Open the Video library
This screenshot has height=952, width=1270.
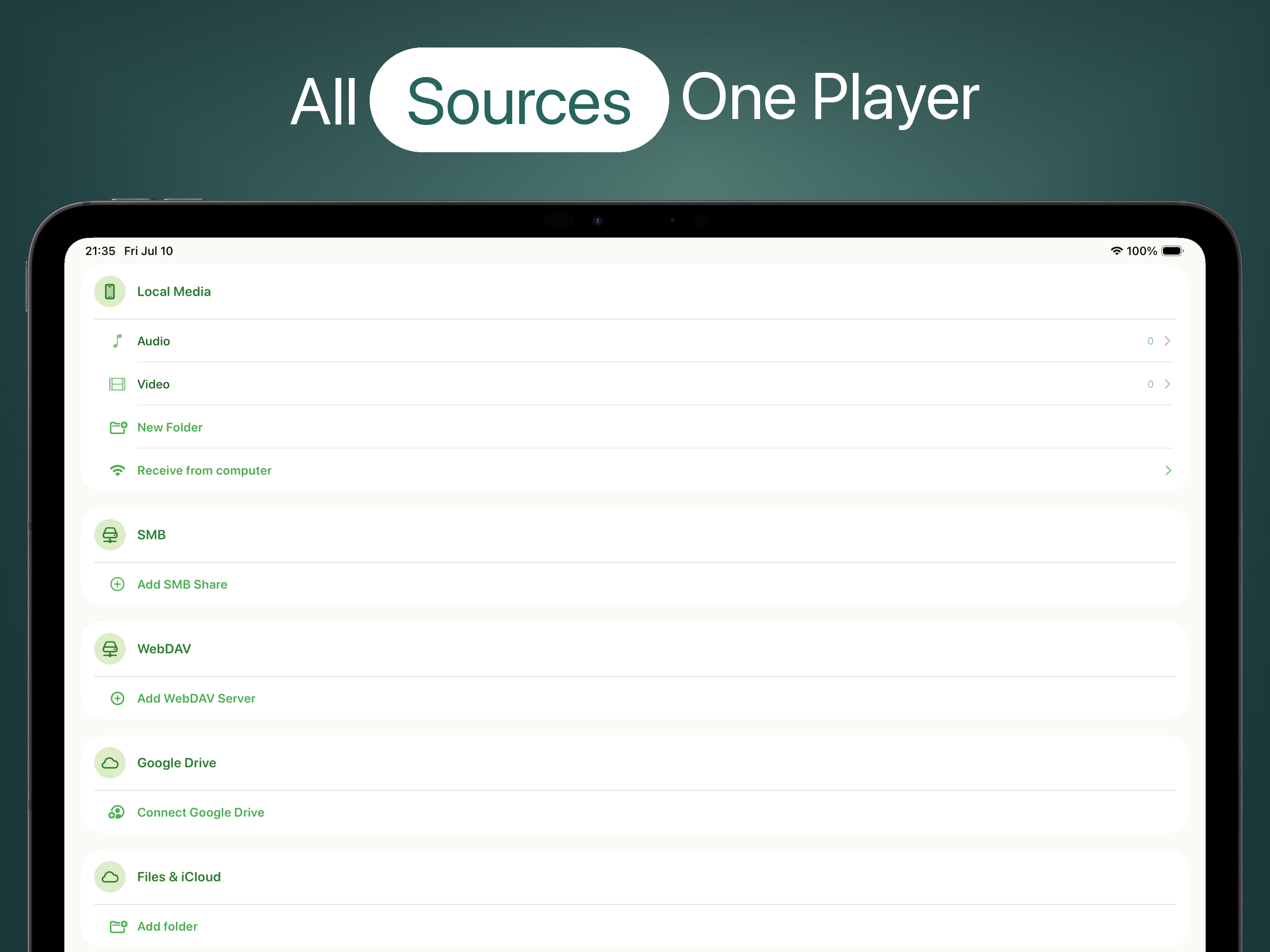(x=634, y=384)
